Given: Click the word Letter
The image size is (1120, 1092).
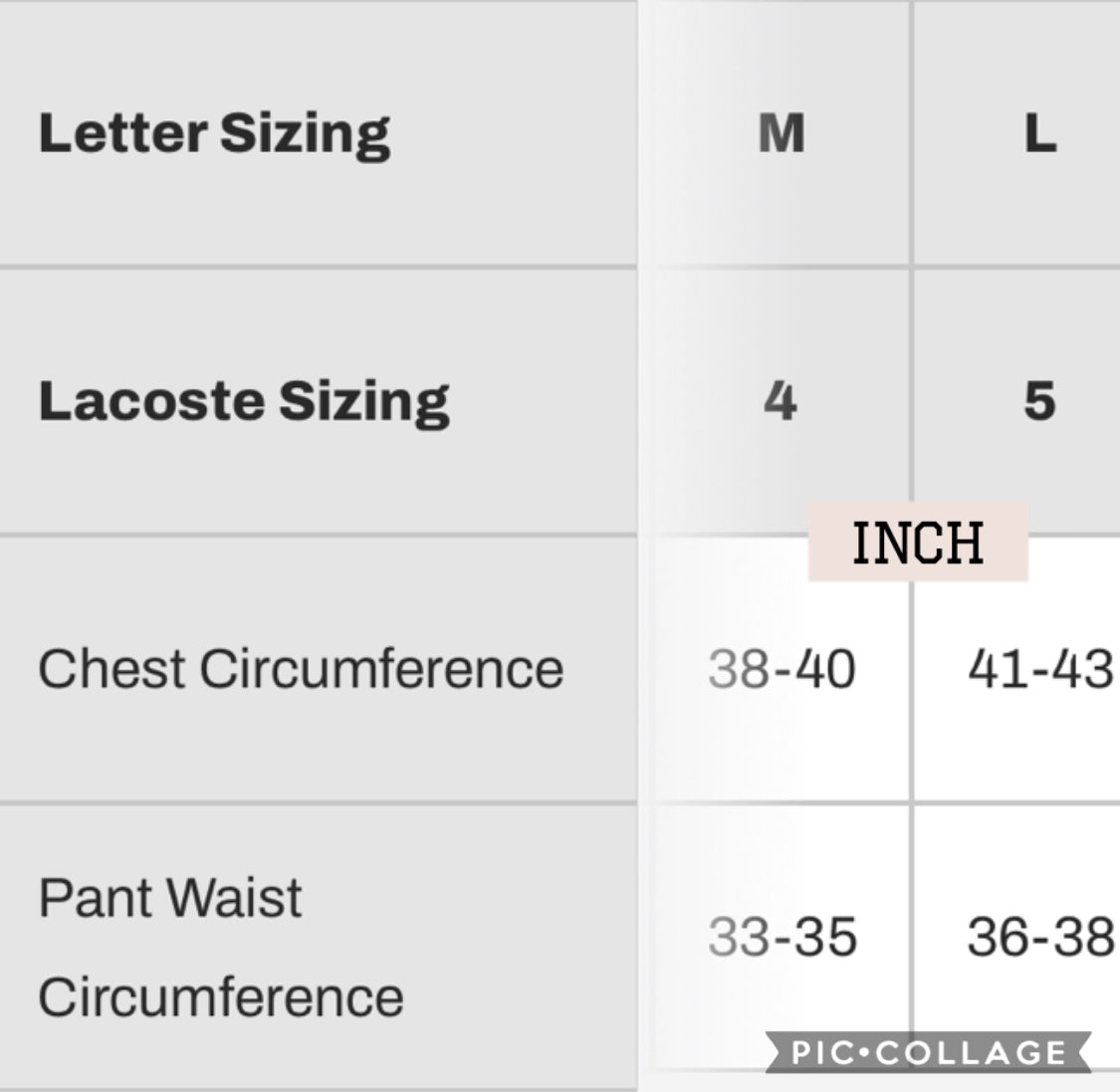Looking at the screenshot, I should [x=121, y=134].
